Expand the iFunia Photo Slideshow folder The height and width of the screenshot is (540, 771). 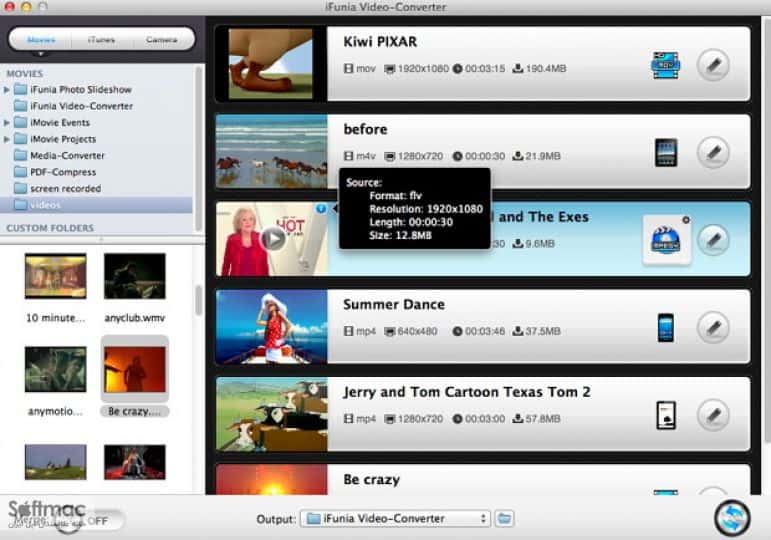(x=6, y=90)
